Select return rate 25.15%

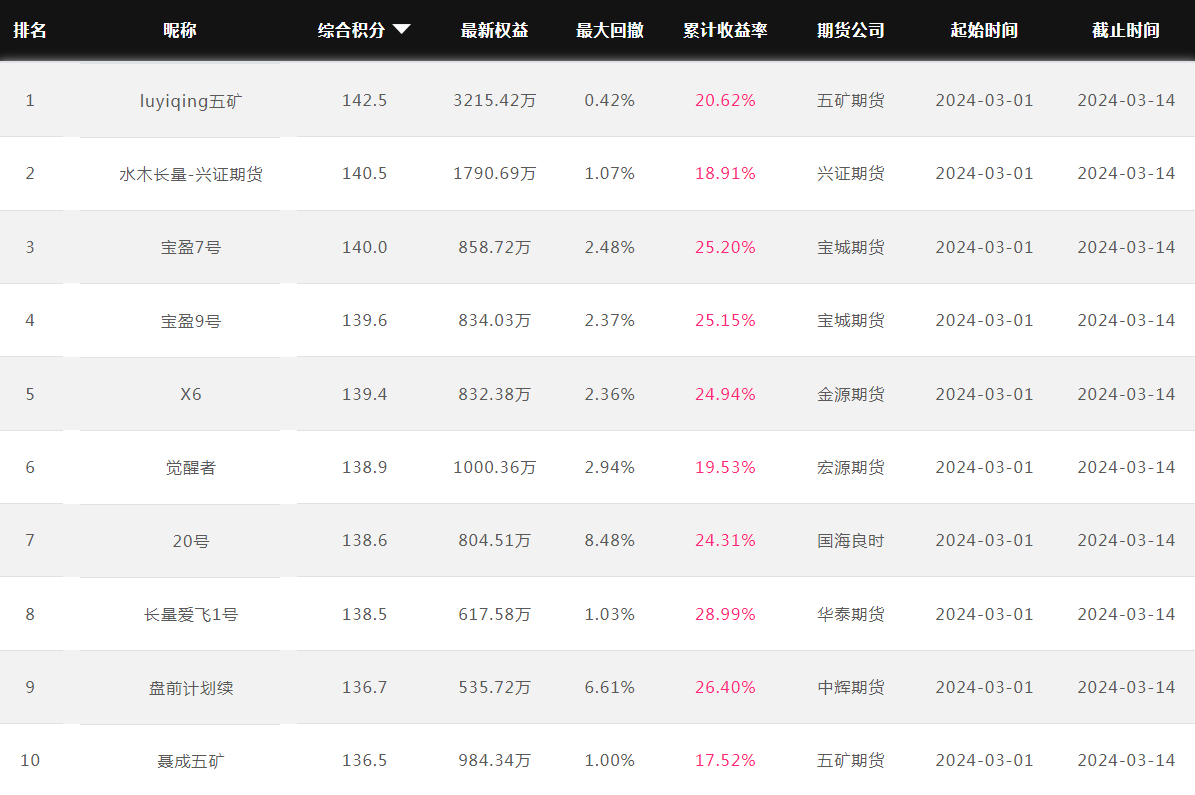click(725, 321)
